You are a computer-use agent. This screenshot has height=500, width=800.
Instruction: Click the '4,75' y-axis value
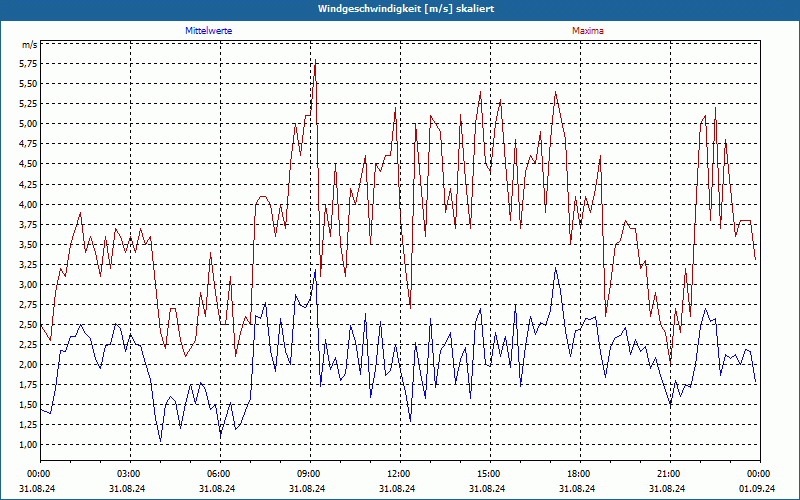[x=28, y=144]
